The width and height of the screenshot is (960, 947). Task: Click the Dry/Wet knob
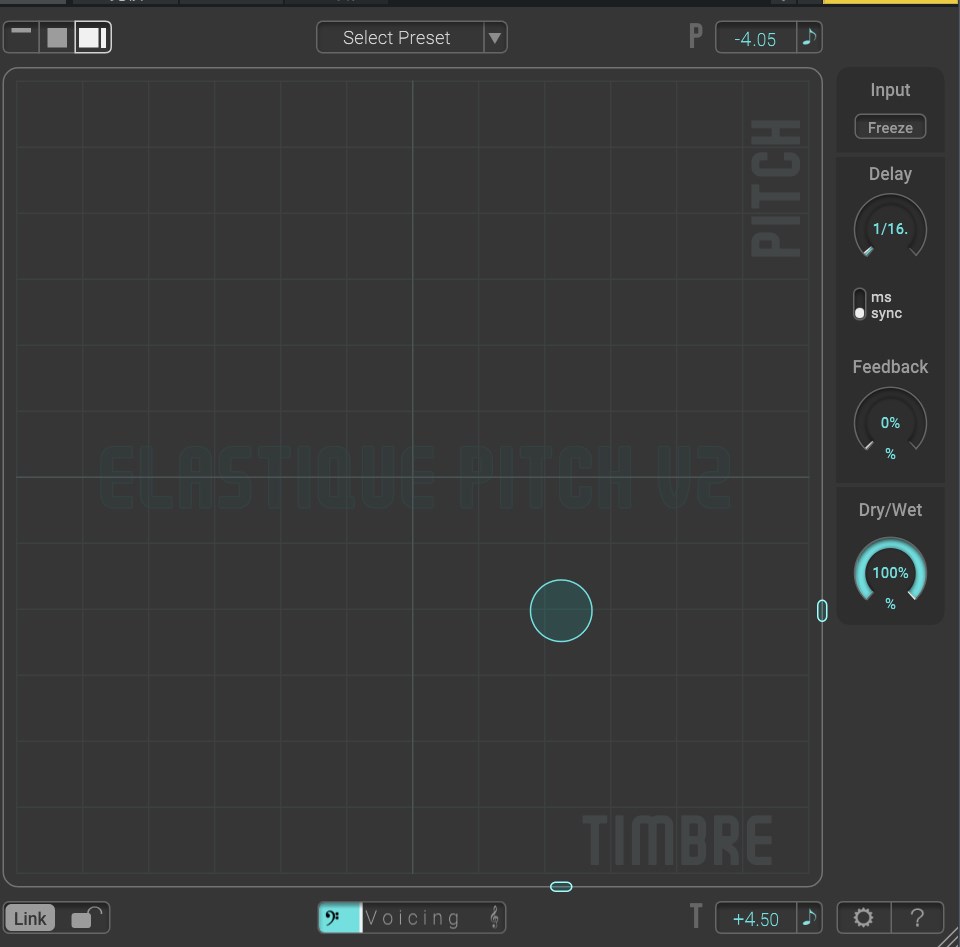click(x=890, y=574)
